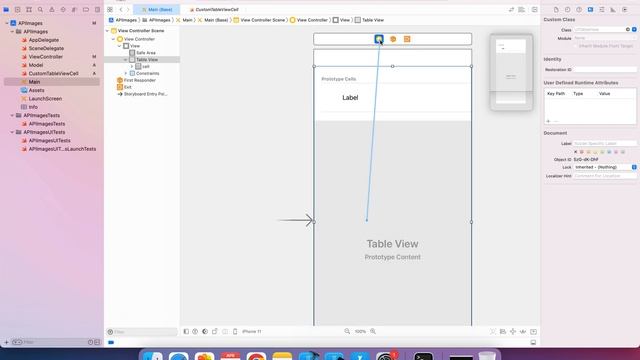Click the Exit icon in the scene dock

(x=407, y=39)
